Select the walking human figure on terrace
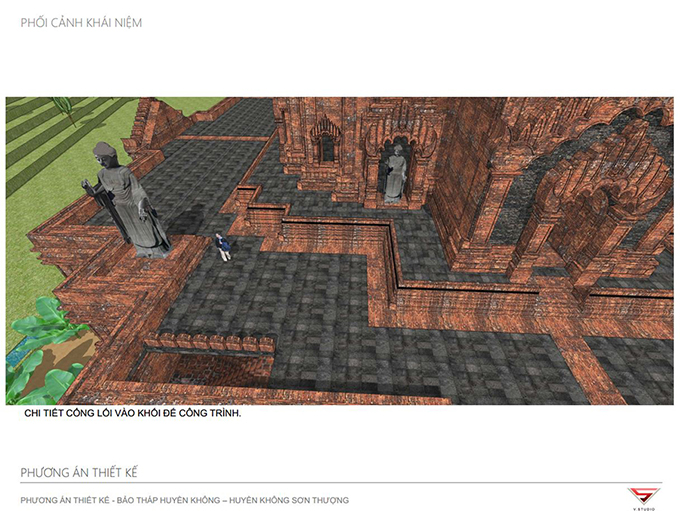The image size is (680, 511). 224,246
